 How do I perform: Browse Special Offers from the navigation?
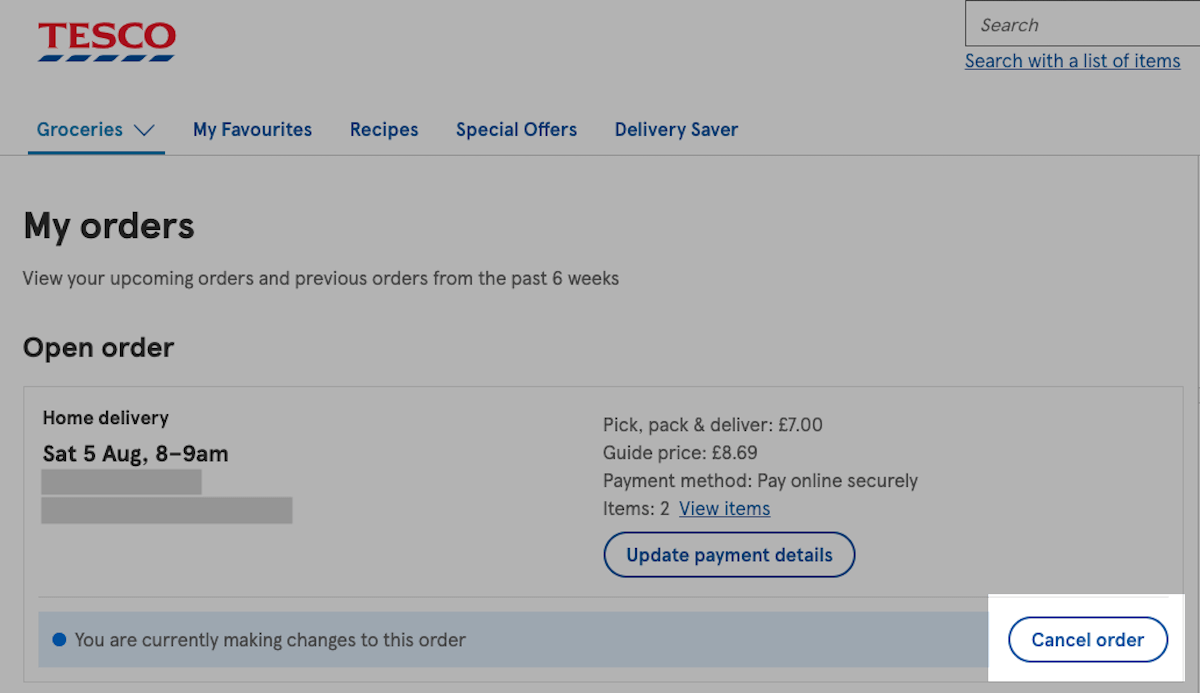pyautogui.click(x=516, y=129)
